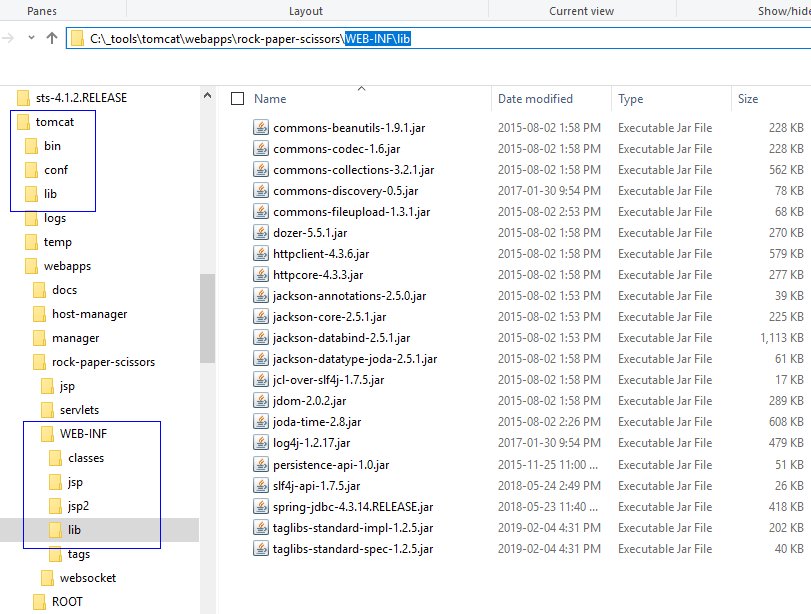811x614 pixels.
Task: Select spring-jdbc-4.3.14.RELEASE.jar file
Action: pos(351,507)
